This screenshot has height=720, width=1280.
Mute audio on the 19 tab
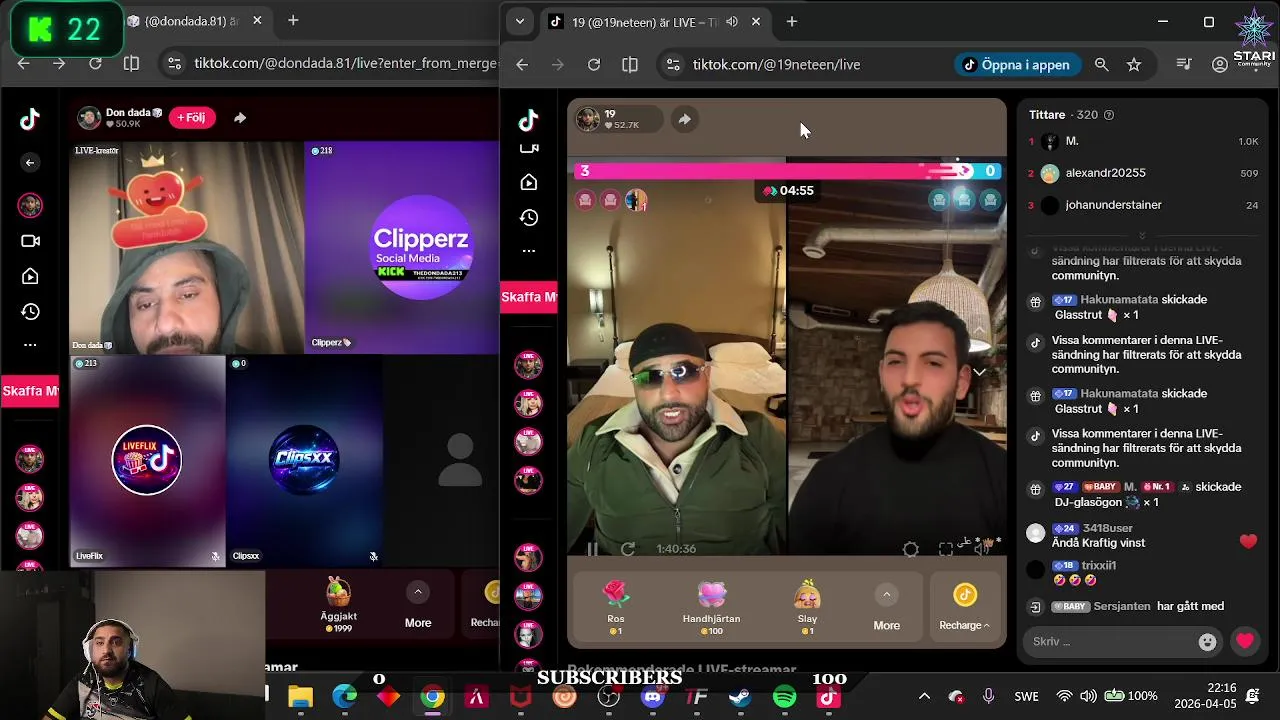coord(732,21)
